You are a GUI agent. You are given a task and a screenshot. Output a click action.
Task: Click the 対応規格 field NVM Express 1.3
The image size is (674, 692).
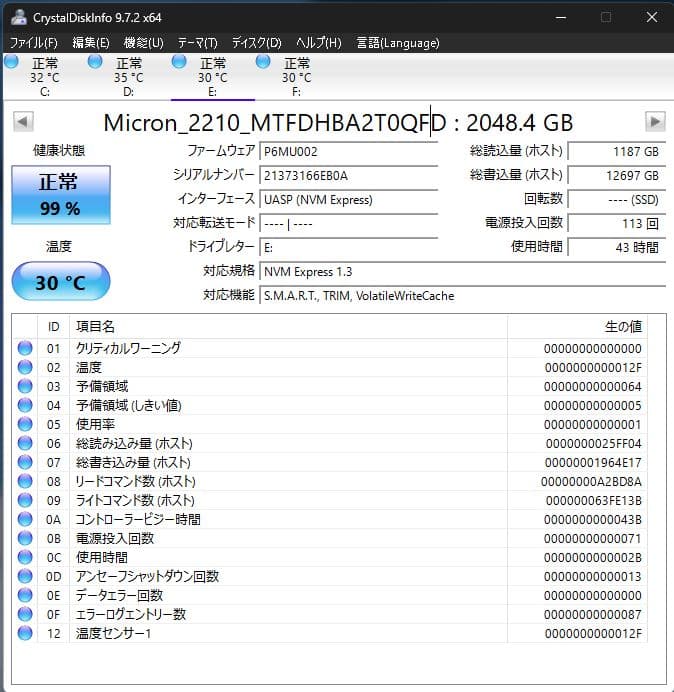(463, 271)
